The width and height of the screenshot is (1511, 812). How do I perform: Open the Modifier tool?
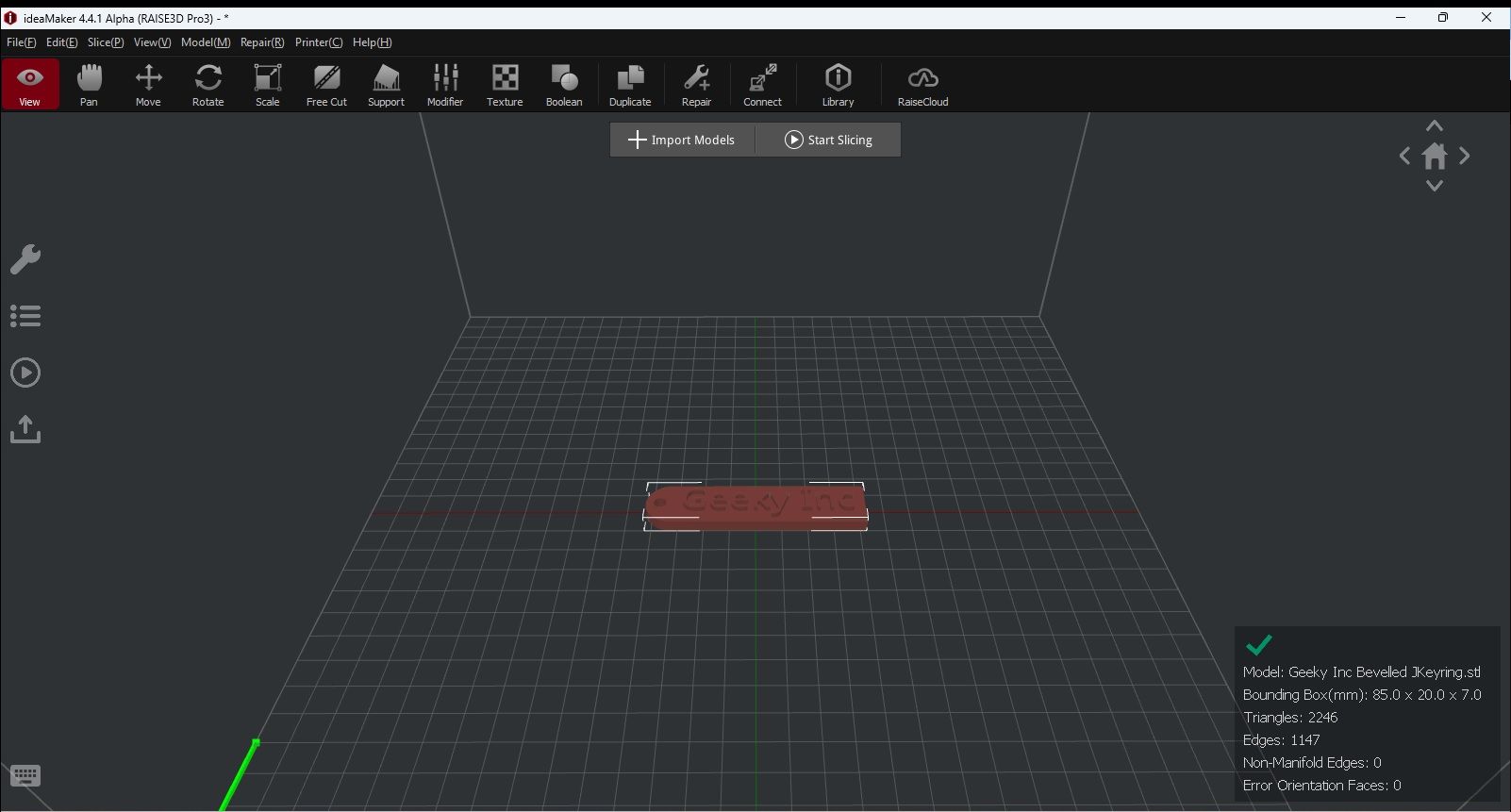point(445,84)
